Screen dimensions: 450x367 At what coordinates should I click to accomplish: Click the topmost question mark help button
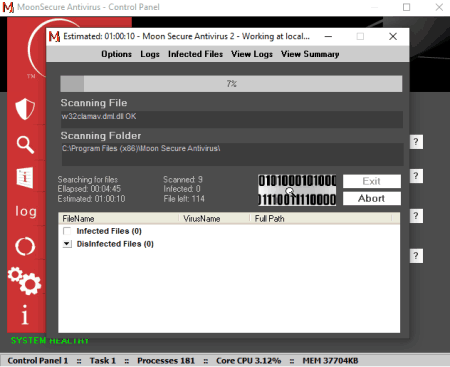click(x=416, y=142)
